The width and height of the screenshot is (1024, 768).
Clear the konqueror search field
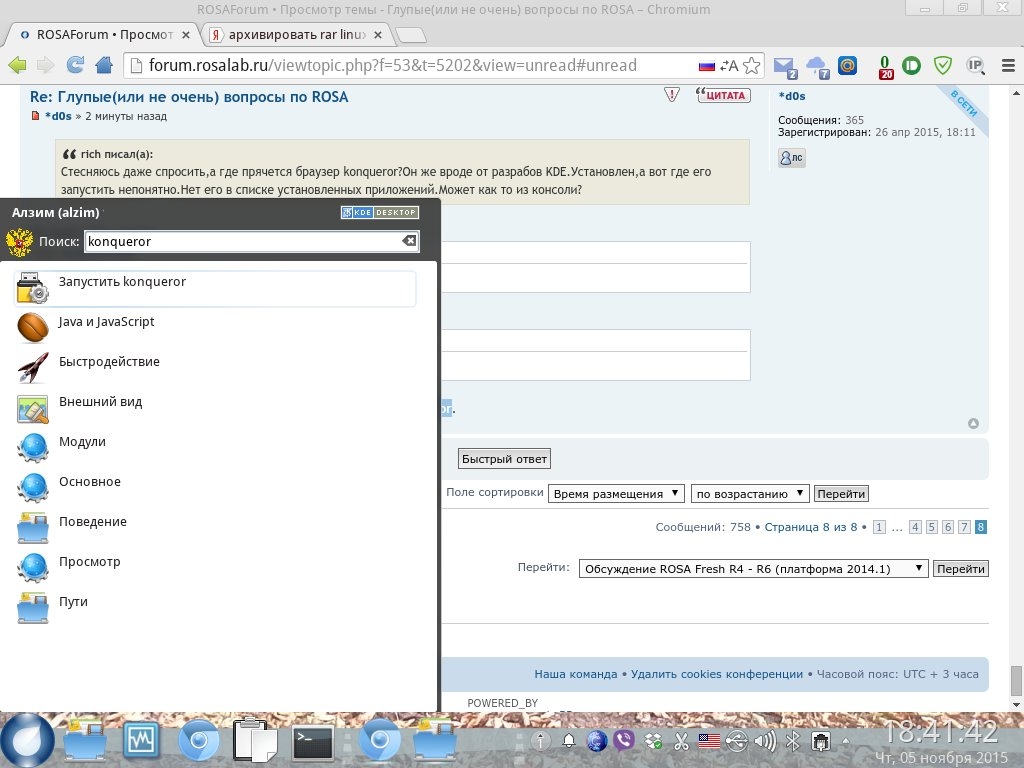409,241
